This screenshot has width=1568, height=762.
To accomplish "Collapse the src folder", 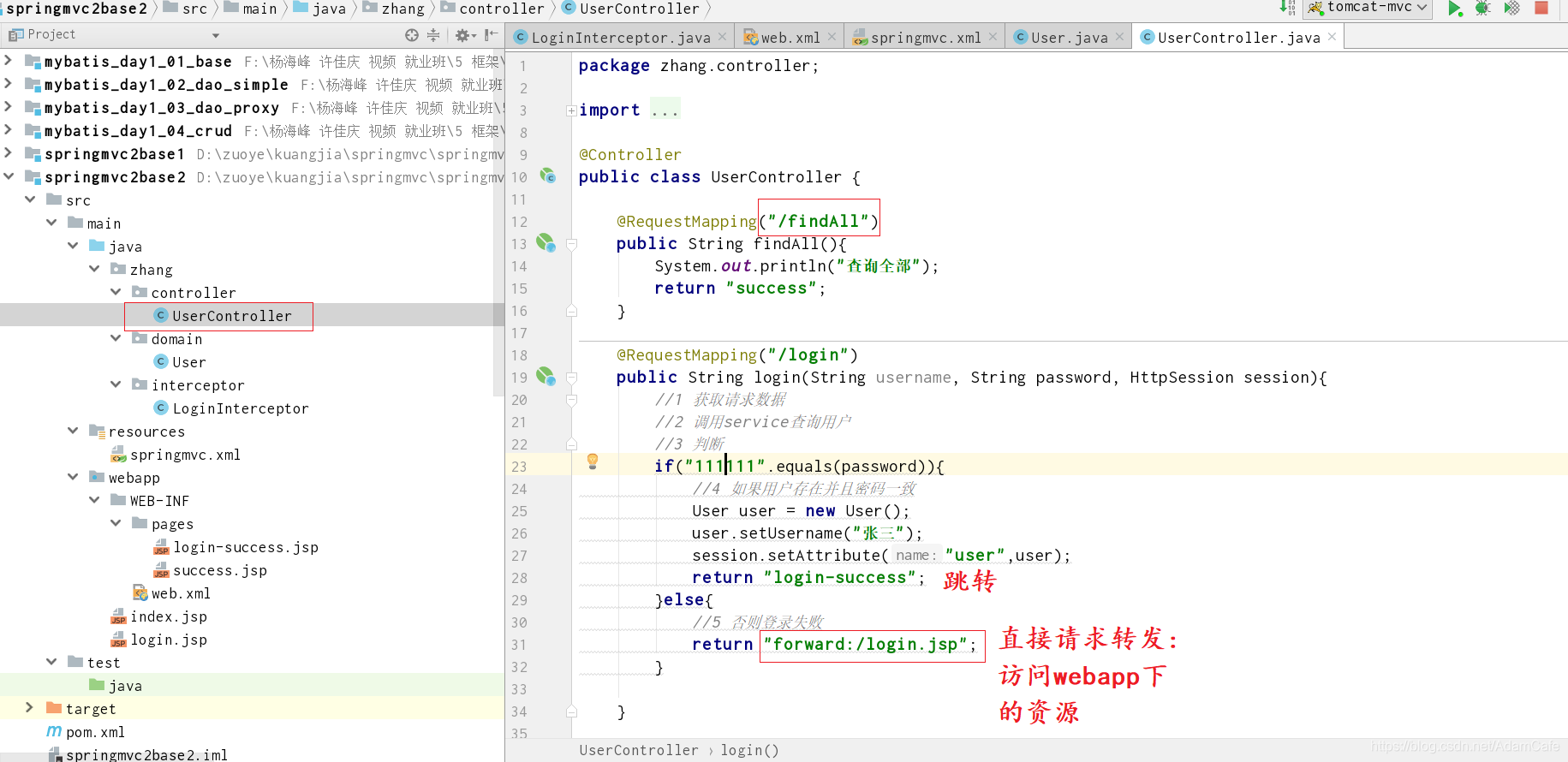I will click(30, 199).
